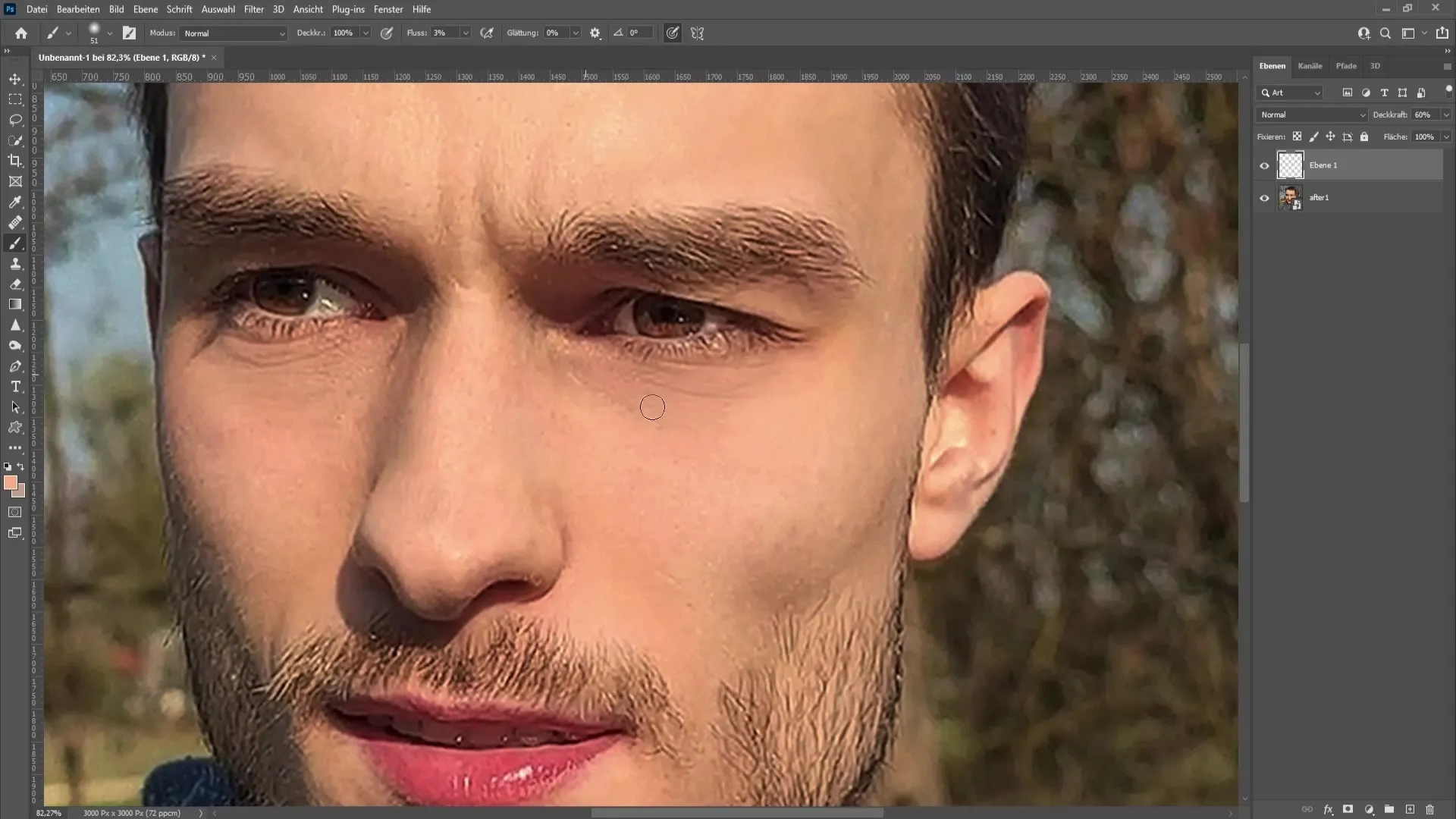The image size is (1456, 819).
Task: Select the Healing Brush tool
Action: point(15,222)
